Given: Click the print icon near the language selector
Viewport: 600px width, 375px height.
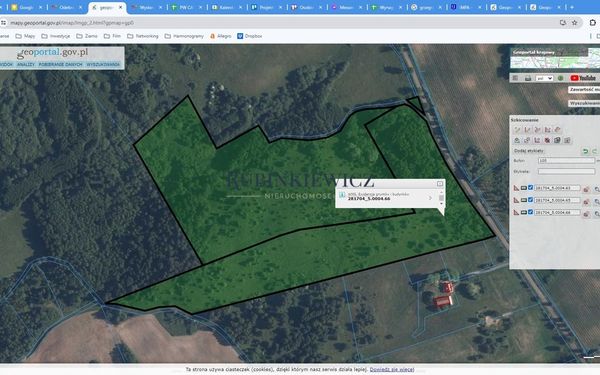Looking at the screenshot, I should point(528,78).
